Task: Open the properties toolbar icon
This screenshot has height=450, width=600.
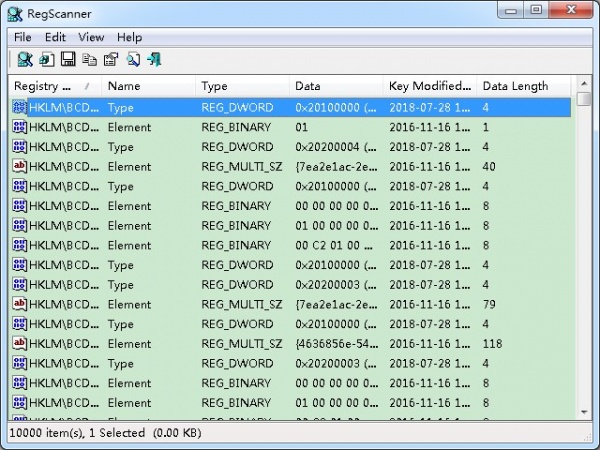Action: [111, 60]
